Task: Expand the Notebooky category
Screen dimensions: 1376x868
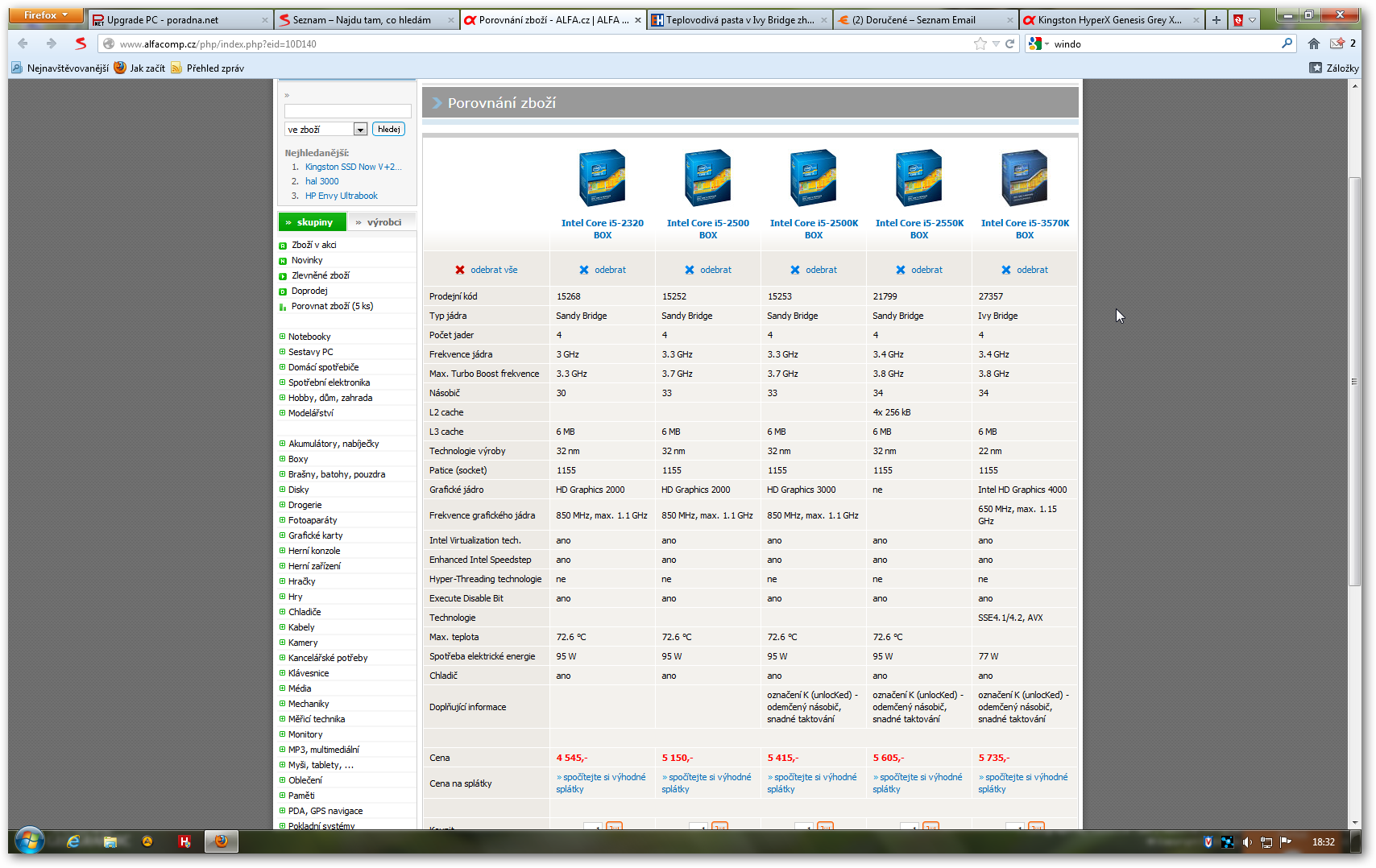Action: pyautogui.click(x=283, y=337)
